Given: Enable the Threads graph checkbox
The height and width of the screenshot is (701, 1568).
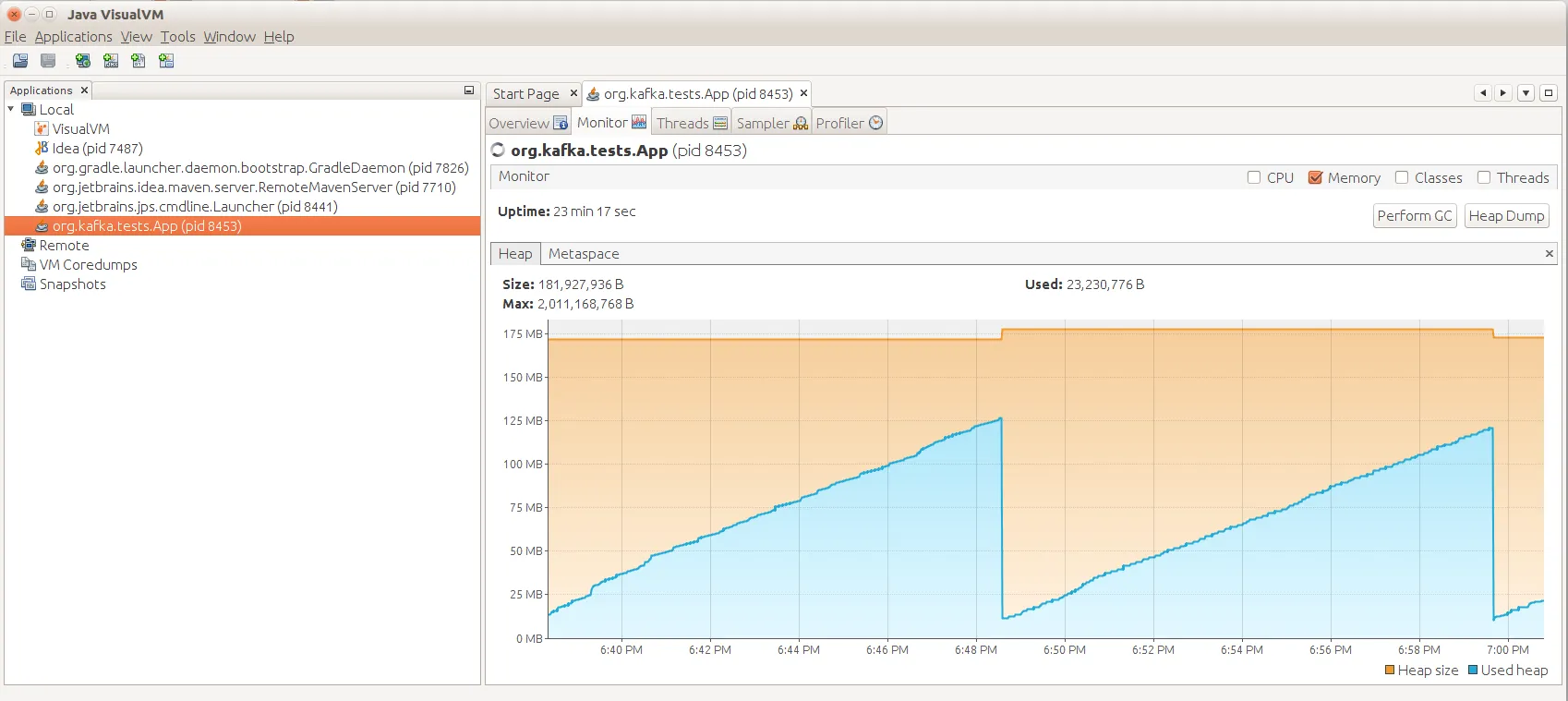Looking at the screenshot, I should [x=1484, y=177].
